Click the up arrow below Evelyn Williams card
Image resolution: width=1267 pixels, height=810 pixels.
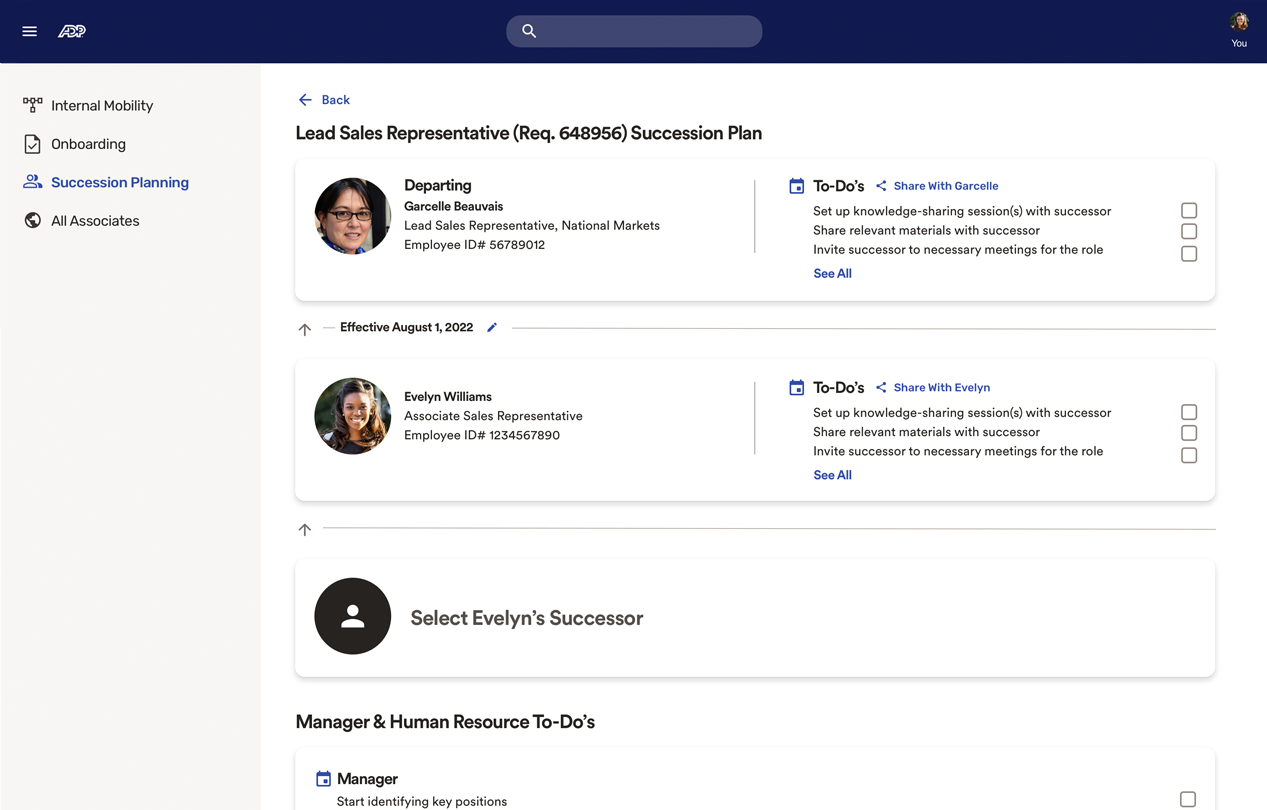coord(305,529)
